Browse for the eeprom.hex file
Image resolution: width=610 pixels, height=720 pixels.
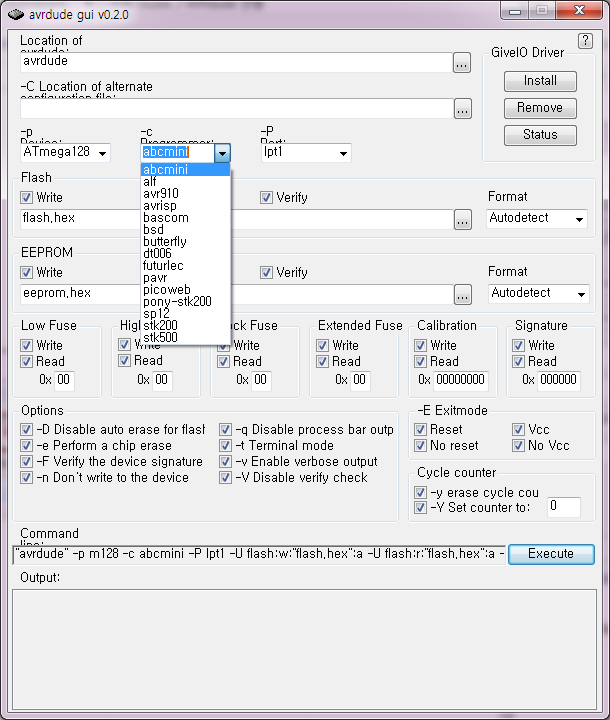click(463, 294)
